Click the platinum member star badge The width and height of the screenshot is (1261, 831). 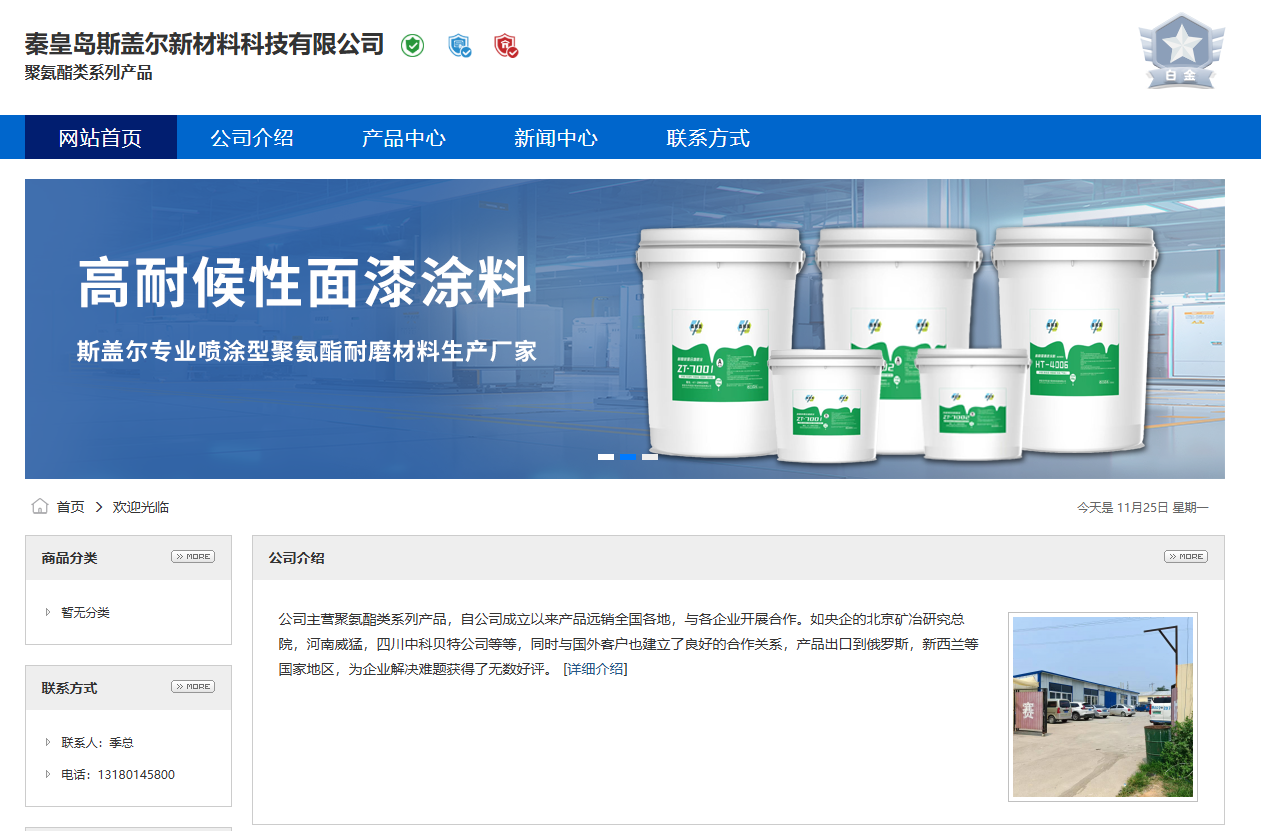pyautogui.click(x=1181, y=52)
